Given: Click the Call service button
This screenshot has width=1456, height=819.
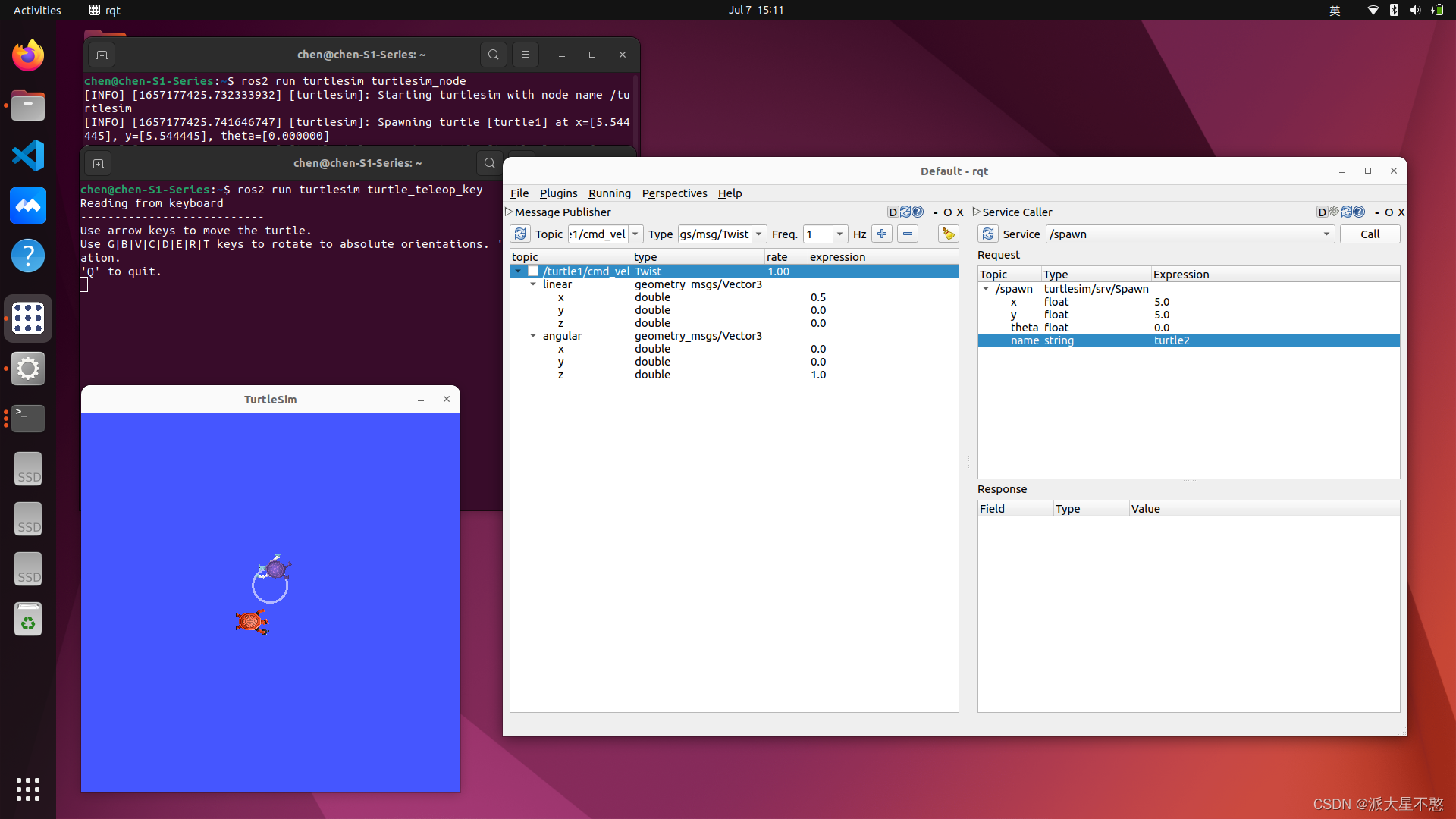Looking at the screenshot, I should (1370, 234).
